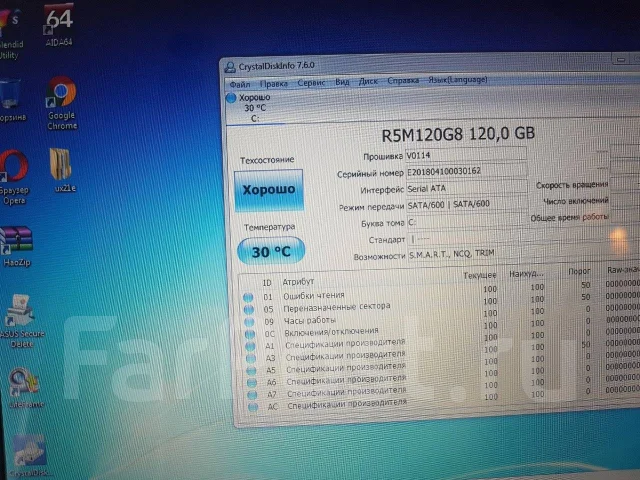
Task: Open the Диск menu
Action: pyautogui.click(x=368, y=81)
